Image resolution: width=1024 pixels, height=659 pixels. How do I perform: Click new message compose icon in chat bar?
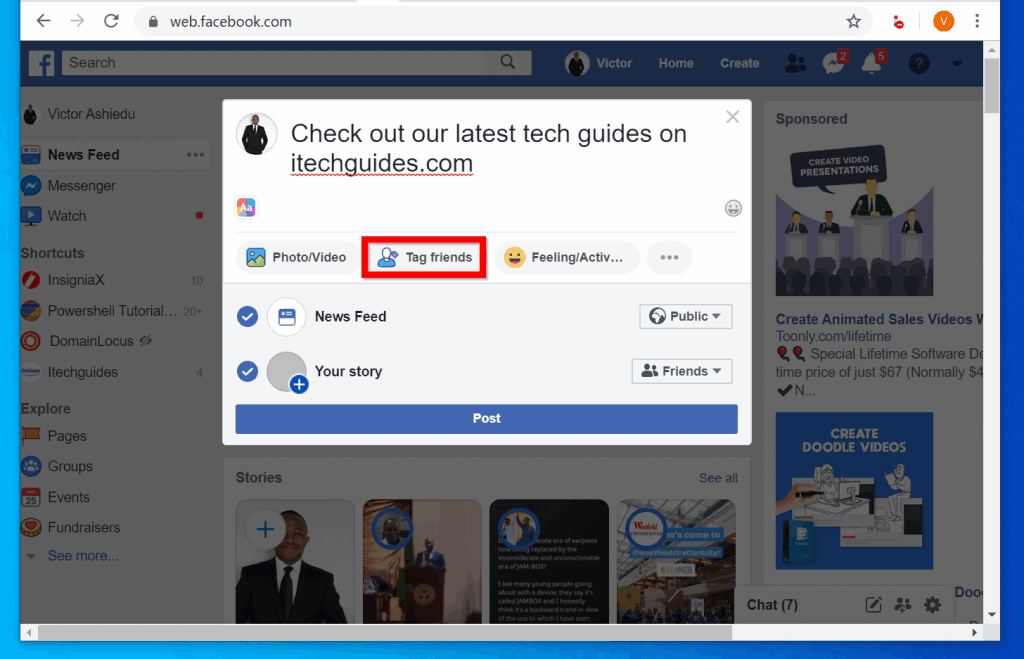point(873,605)
